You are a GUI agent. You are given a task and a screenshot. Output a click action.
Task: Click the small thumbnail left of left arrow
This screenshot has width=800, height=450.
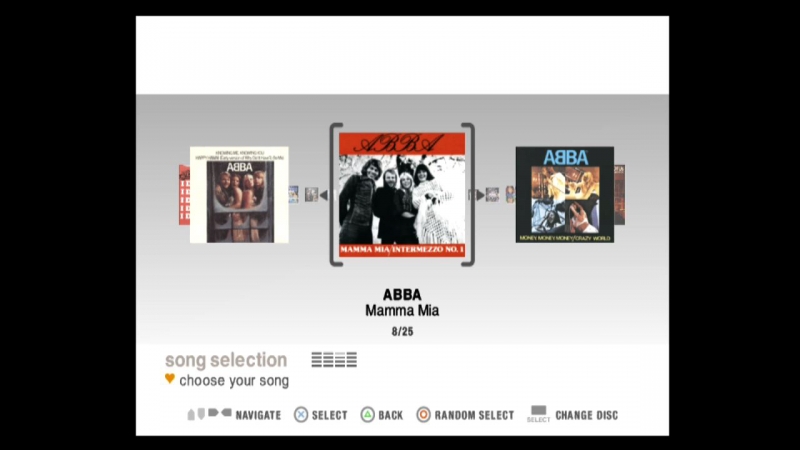311,194
